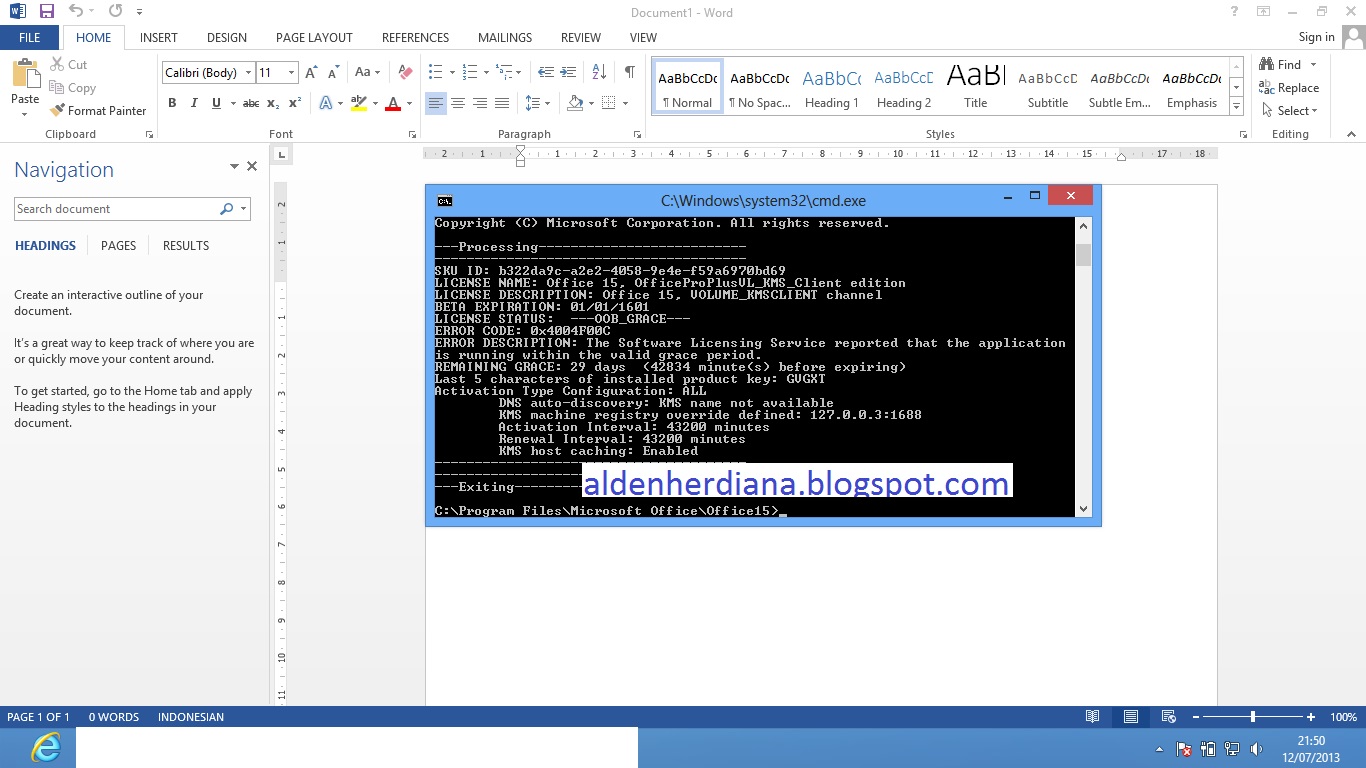Justify the paragraph text
The width and height of the screenshot is (1366, 768).
[502, 103]
